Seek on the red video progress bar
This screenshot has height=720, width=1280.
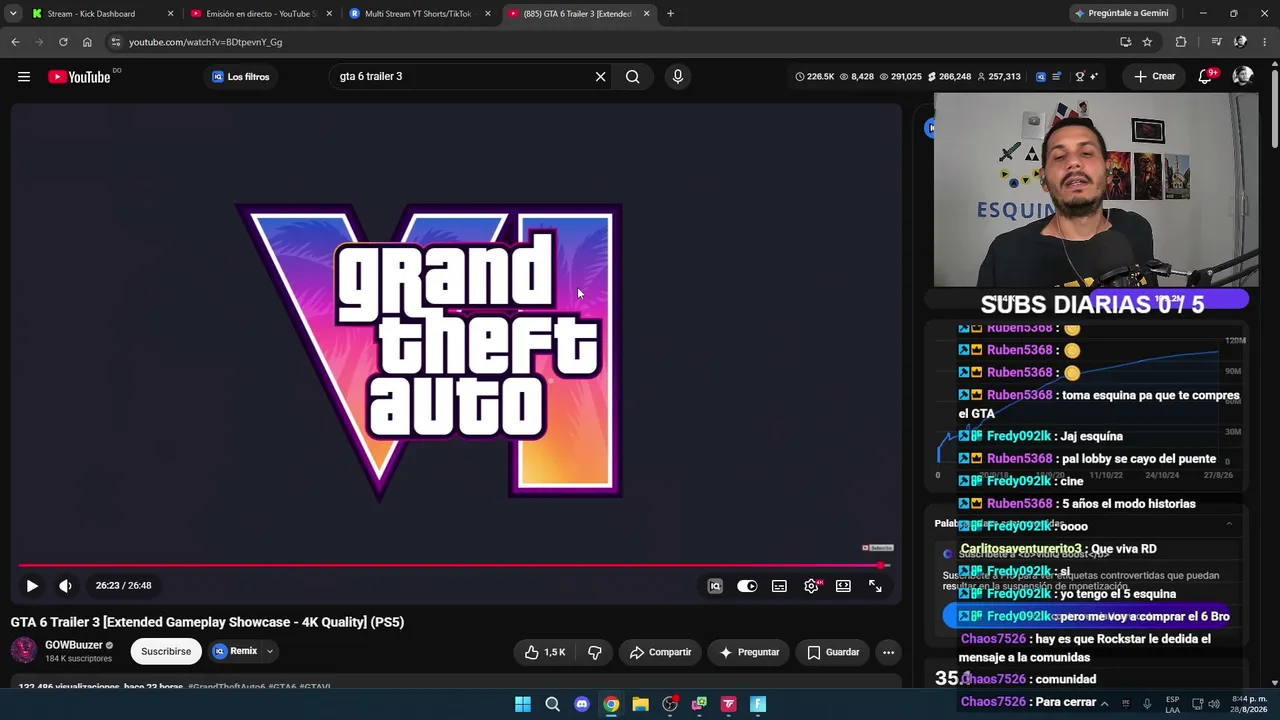click(454, 565)
